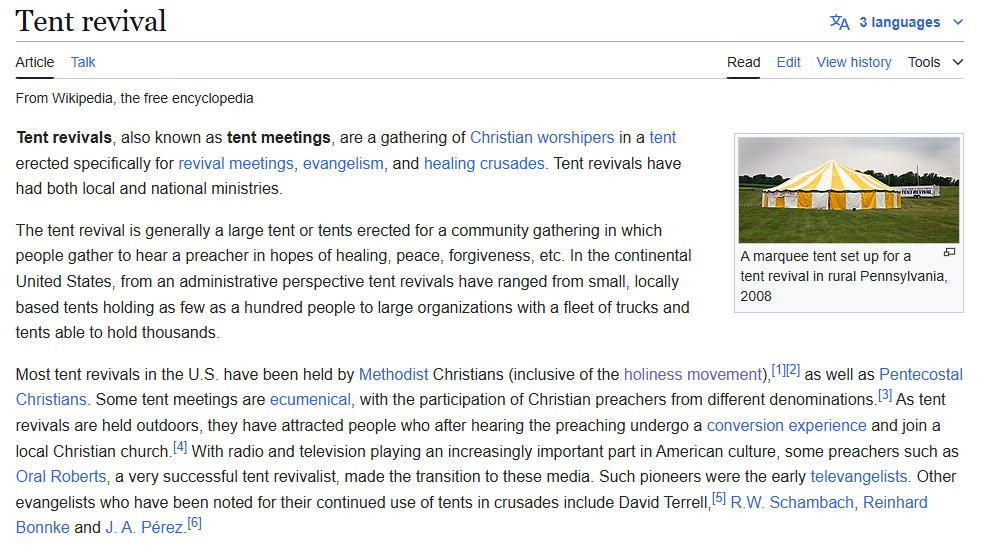
Task: Open the holiness movement link
Action: 693,375
